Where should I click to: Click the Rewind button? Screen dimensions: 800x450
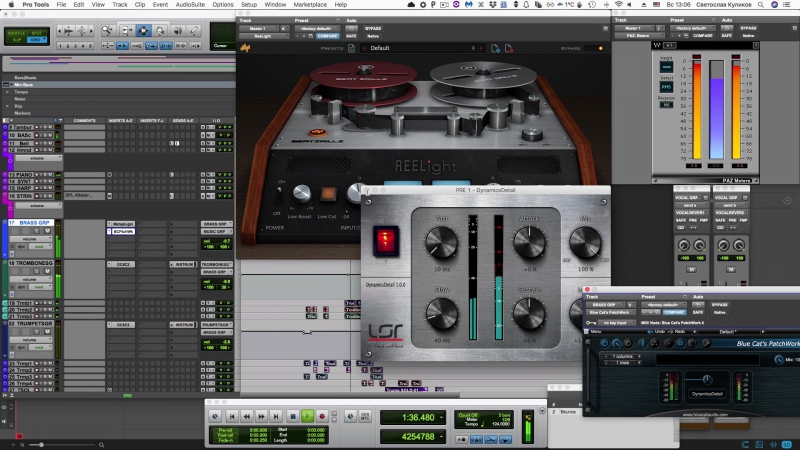(247, 416)
